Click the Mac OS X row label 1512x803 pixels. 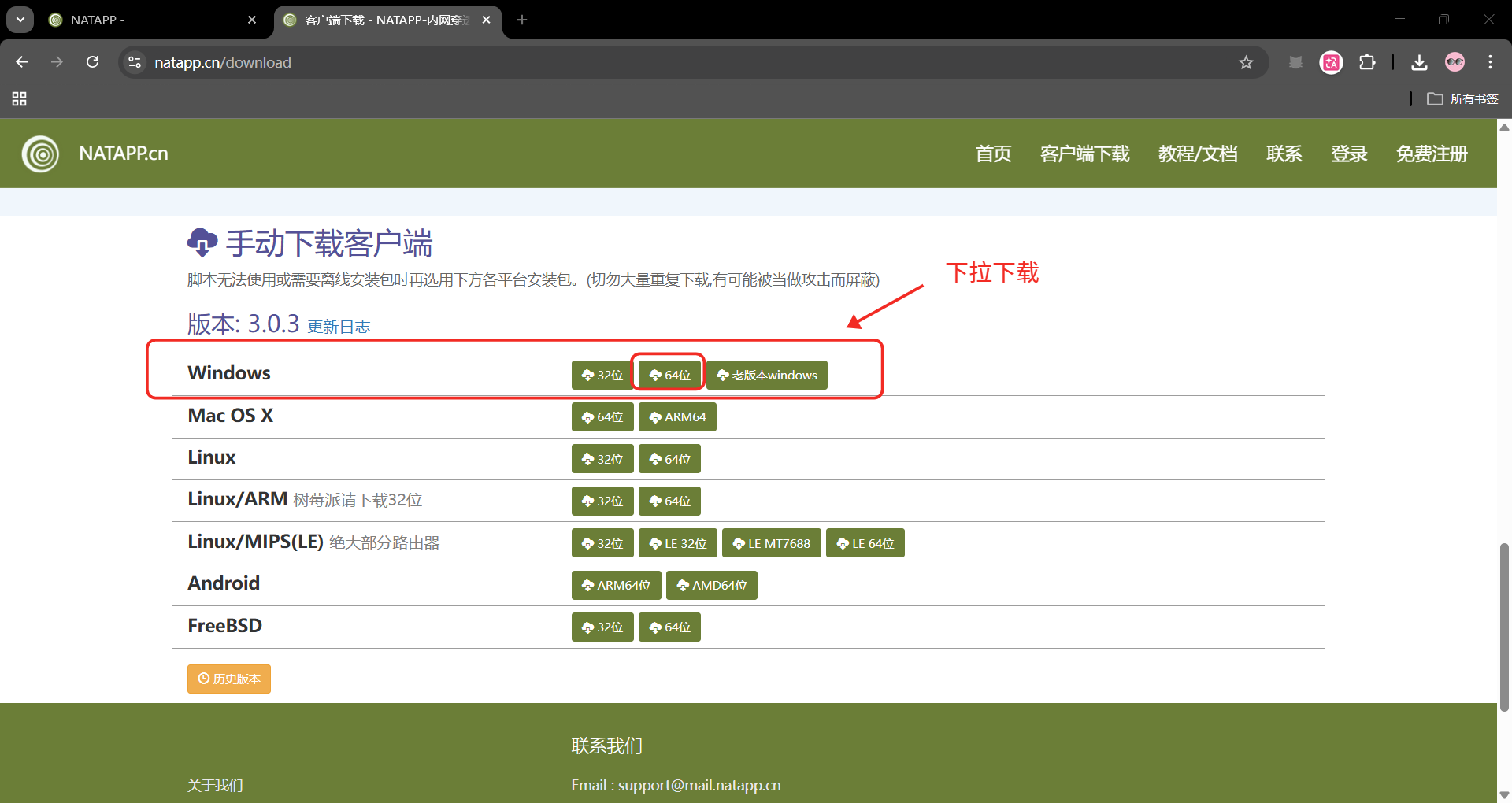(231, 415)
